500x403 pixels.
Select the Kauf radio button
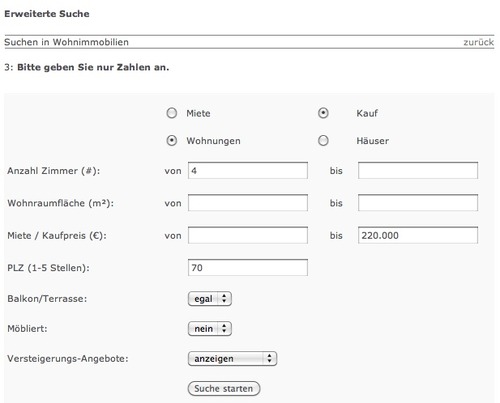[x=323, y=113]
